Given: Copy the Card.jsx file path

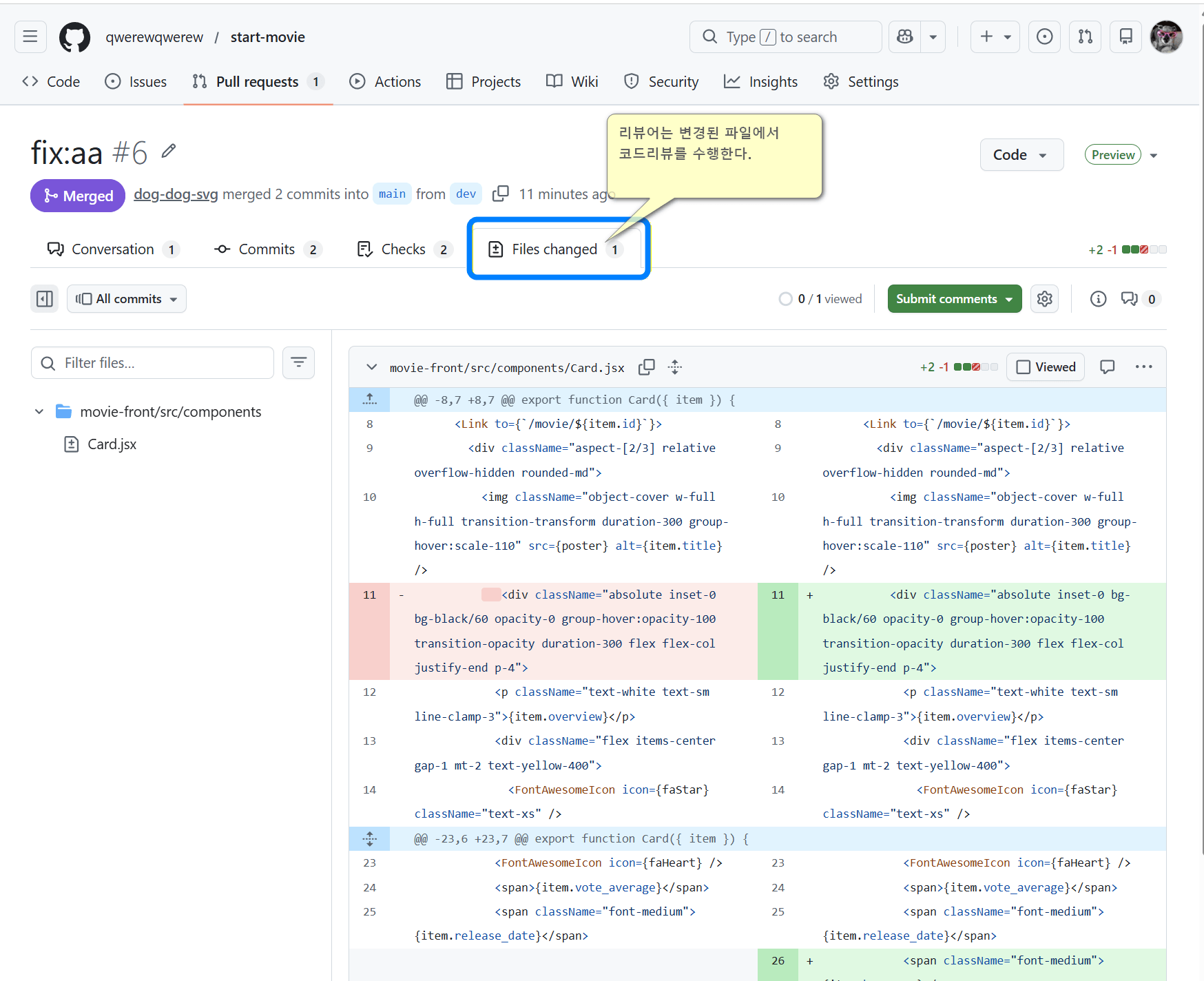Looking at the screenshot, I should point(646,367).
